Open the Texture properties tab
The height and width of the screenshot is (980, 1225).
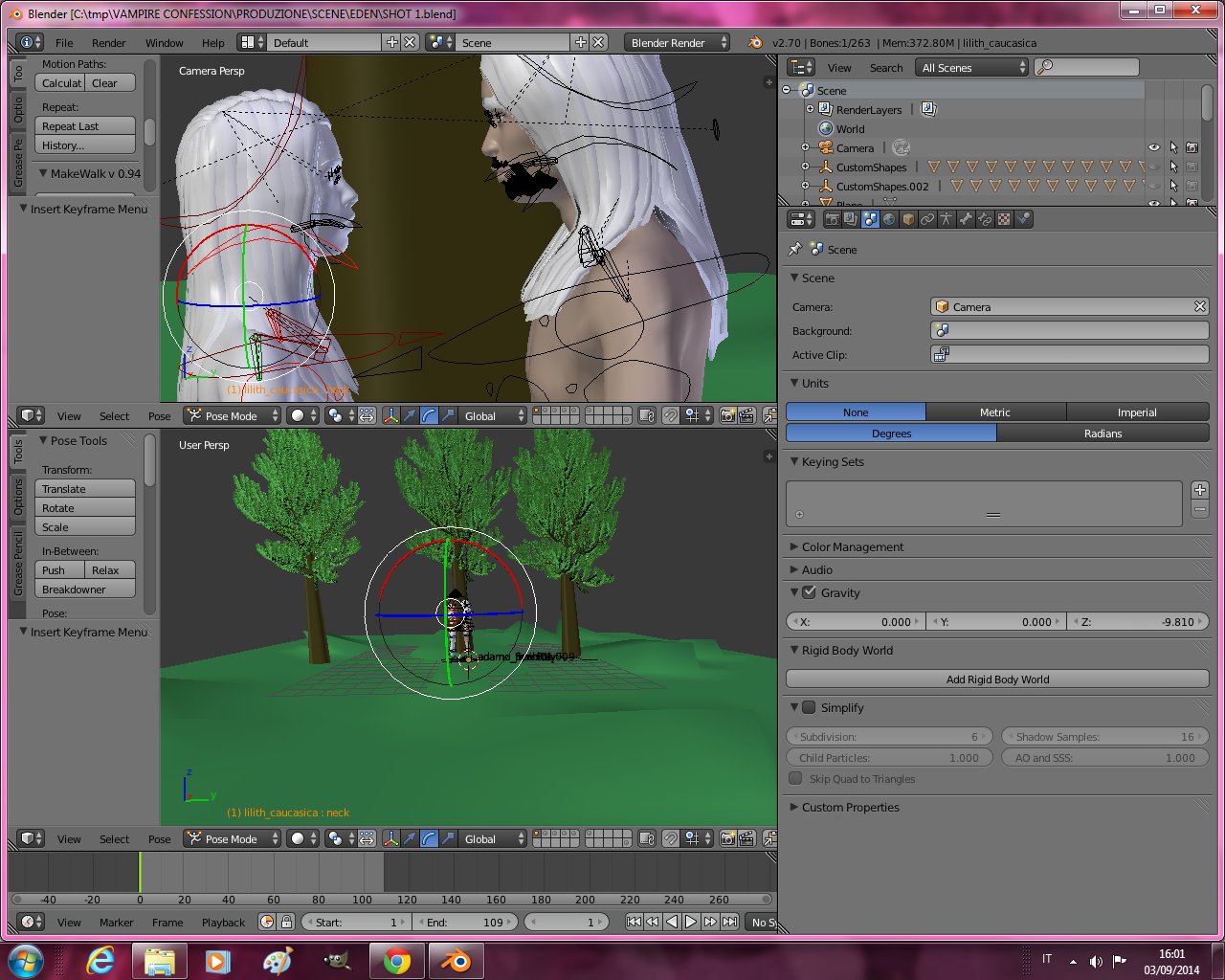point(1004,219)
